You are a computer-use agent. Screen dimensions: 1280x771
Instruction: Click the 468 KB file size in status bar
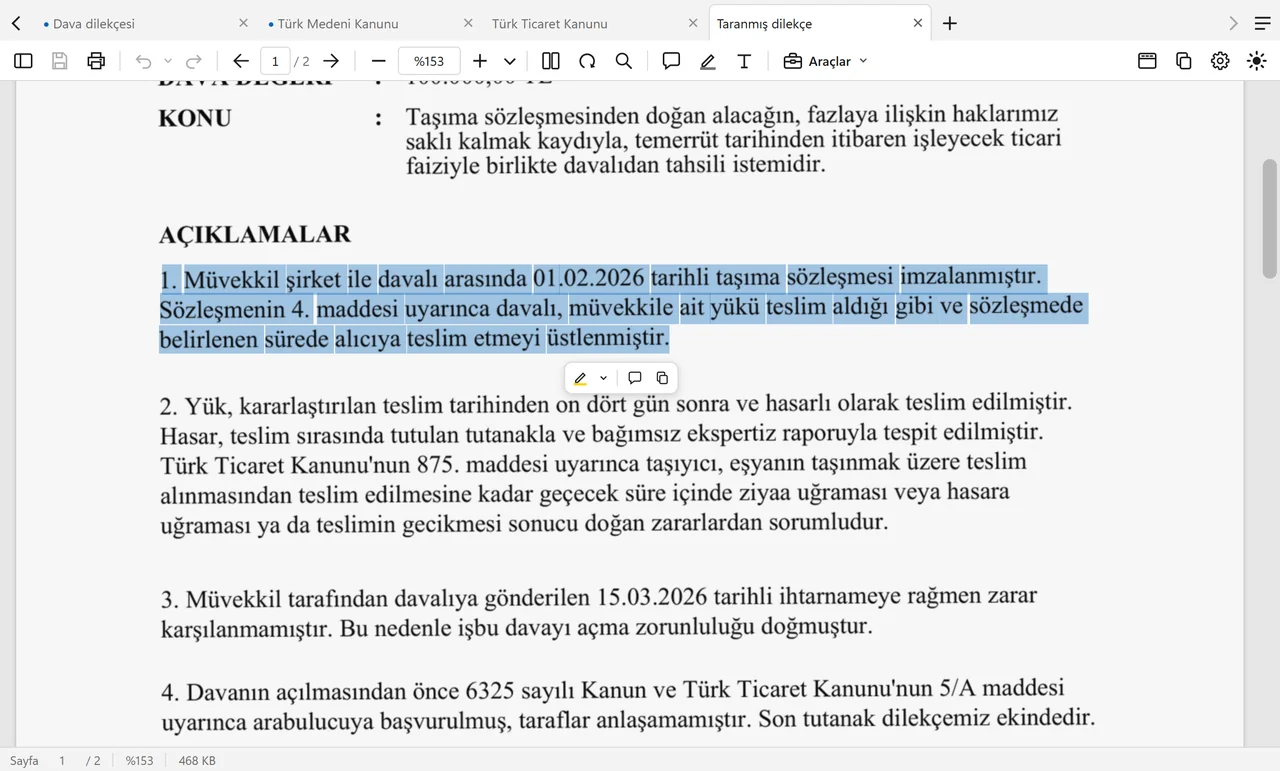tap(197, 760)
